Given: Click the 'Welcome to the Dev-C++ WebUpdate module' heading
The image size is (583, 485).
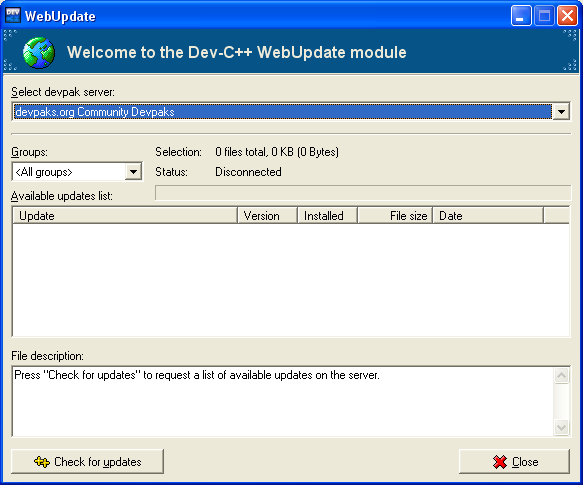Looking at the screenshot, I should tap(236, 52).
